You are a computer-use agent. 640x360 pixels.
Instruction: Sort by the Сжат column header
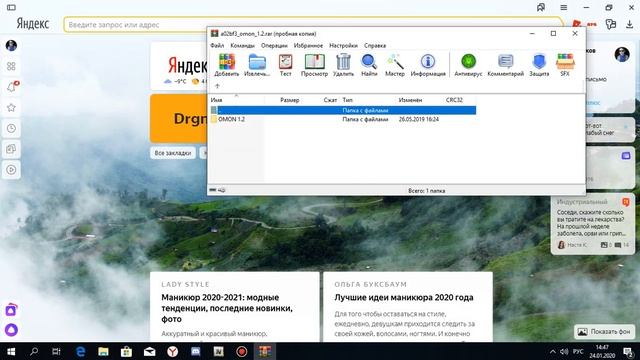[330, 100]
